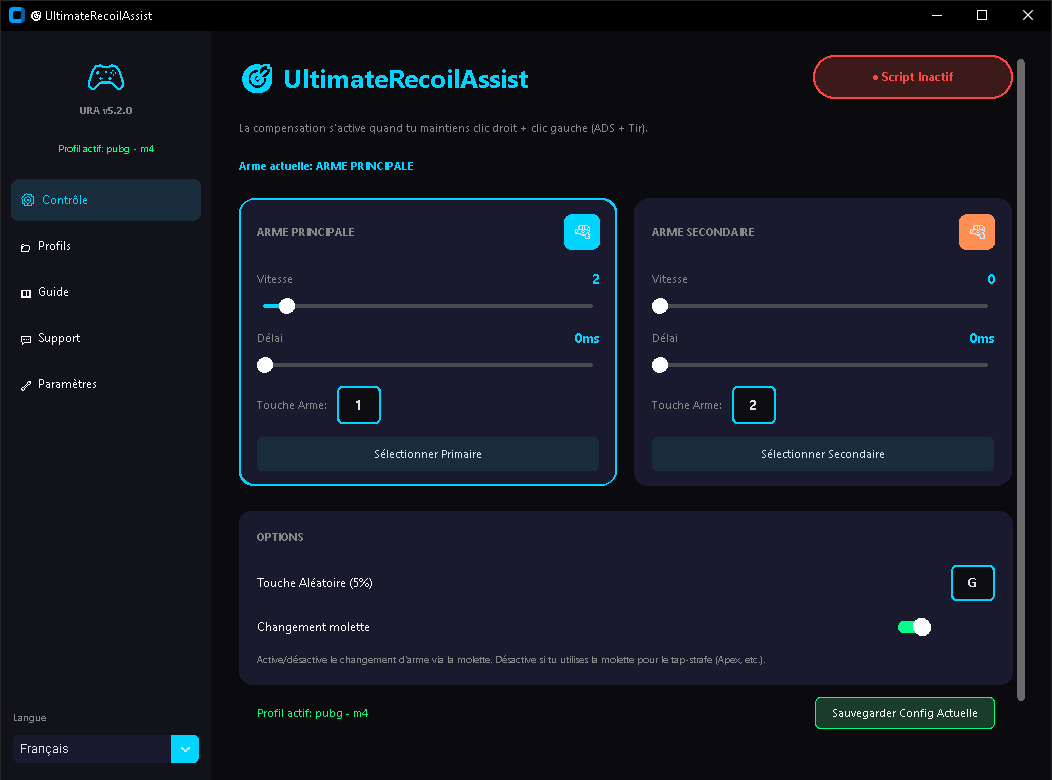Minimize the UltimateRecoilAssist window
The height and width of the screenshot is (780, 1052).
937,15
